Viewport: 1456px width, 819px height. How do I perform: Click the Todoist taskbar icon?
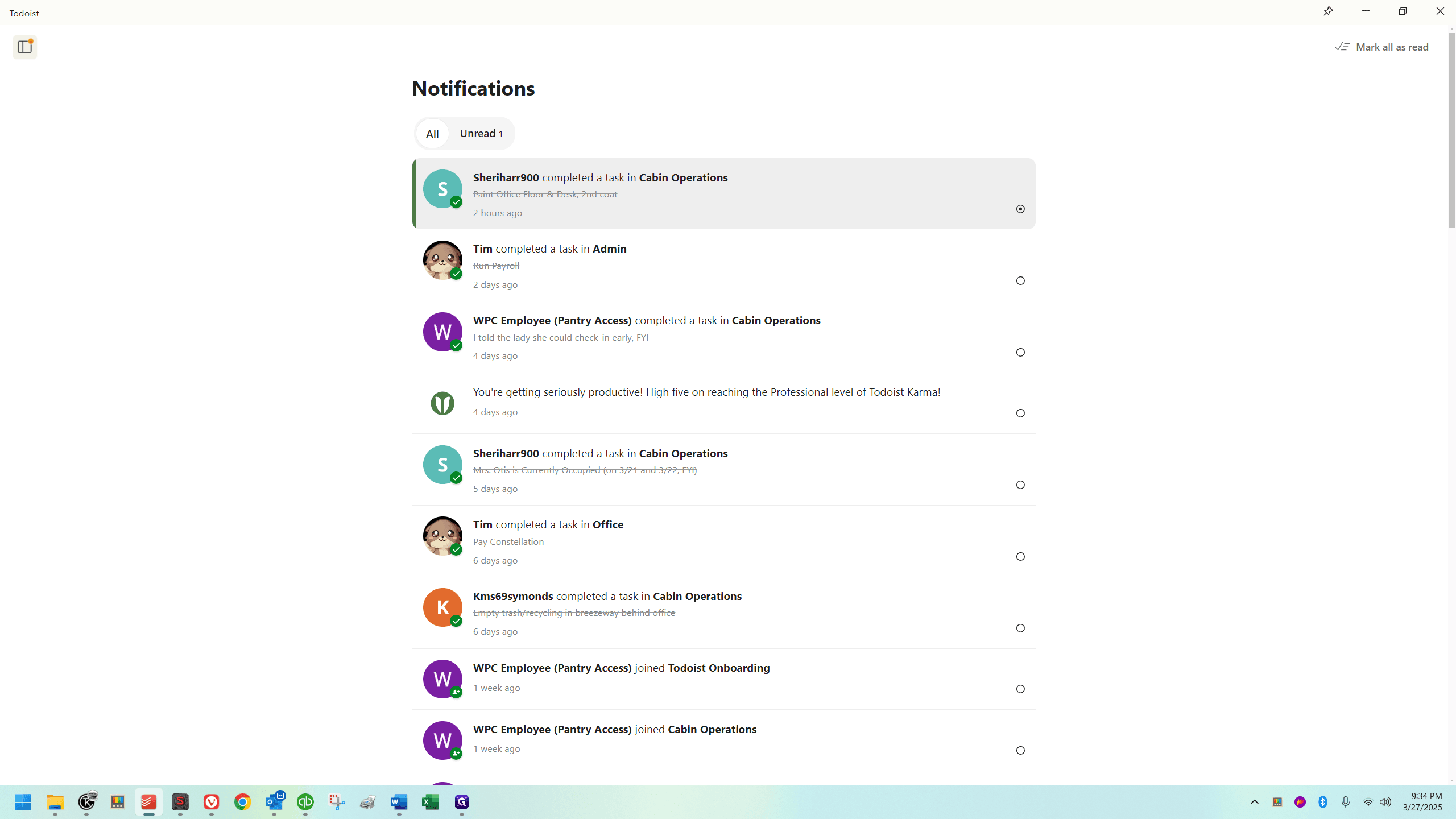(x=149, y=802)
